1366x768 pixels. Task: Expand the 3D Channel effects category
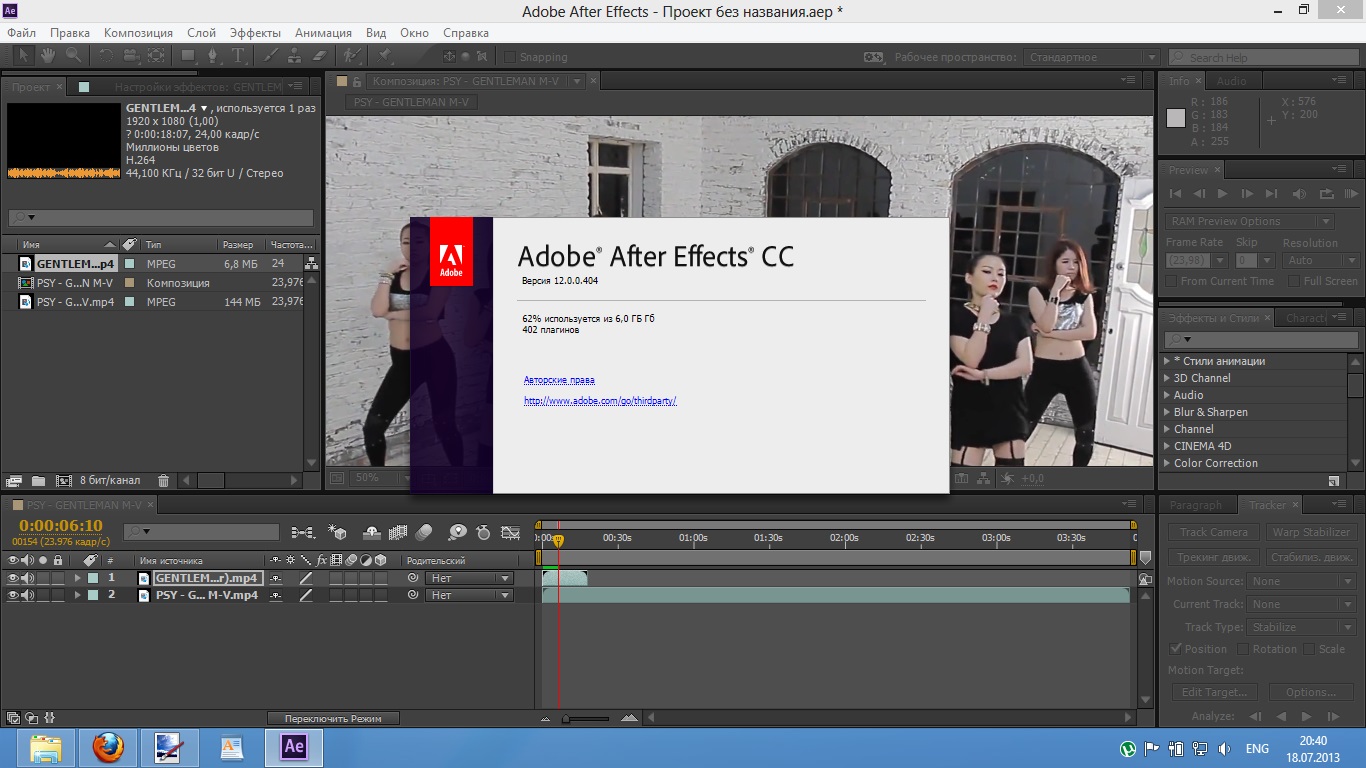(x=1166, y=378)
